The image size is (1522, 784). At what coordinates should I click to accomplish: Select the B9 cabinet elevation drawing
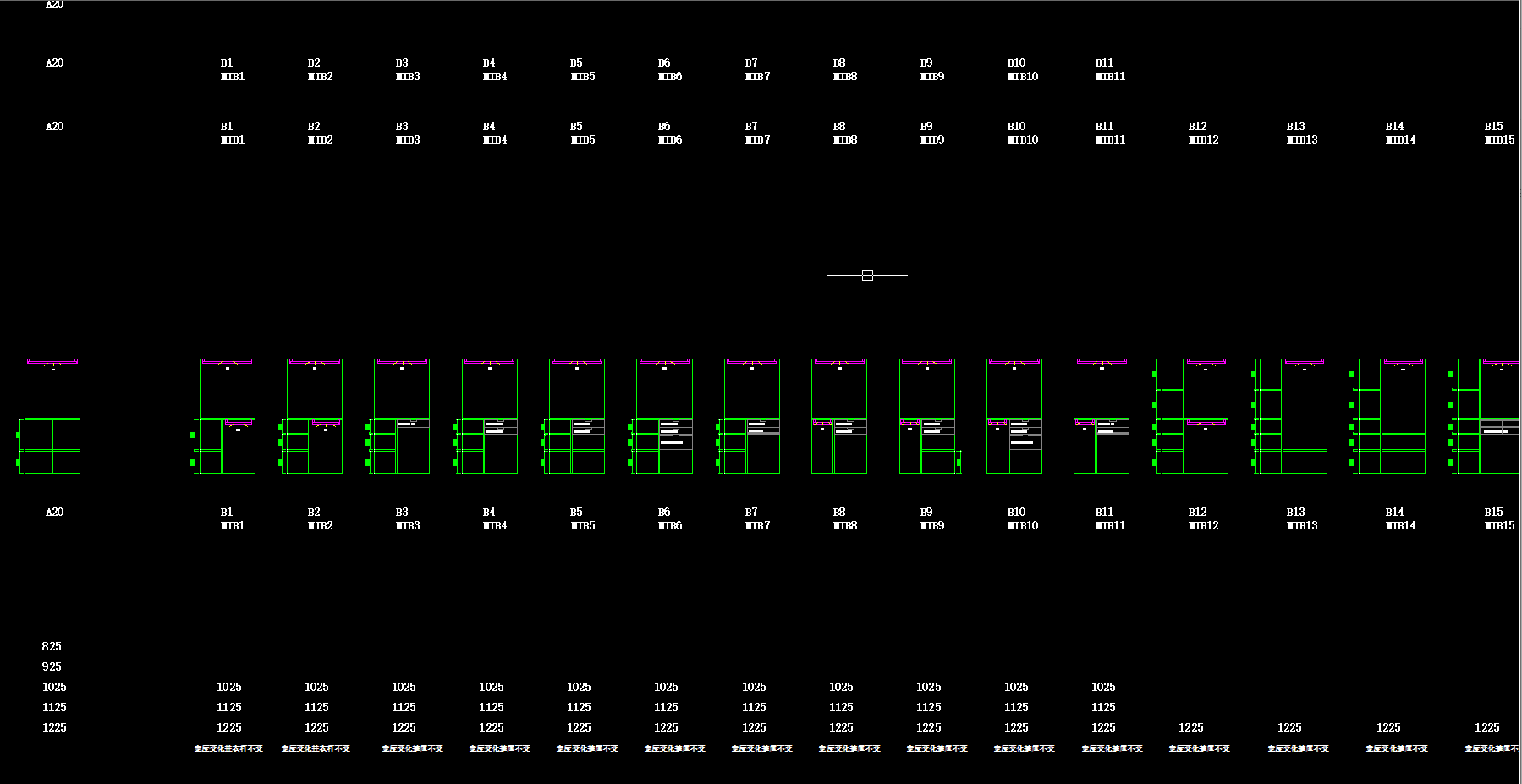tap(927, 416)
